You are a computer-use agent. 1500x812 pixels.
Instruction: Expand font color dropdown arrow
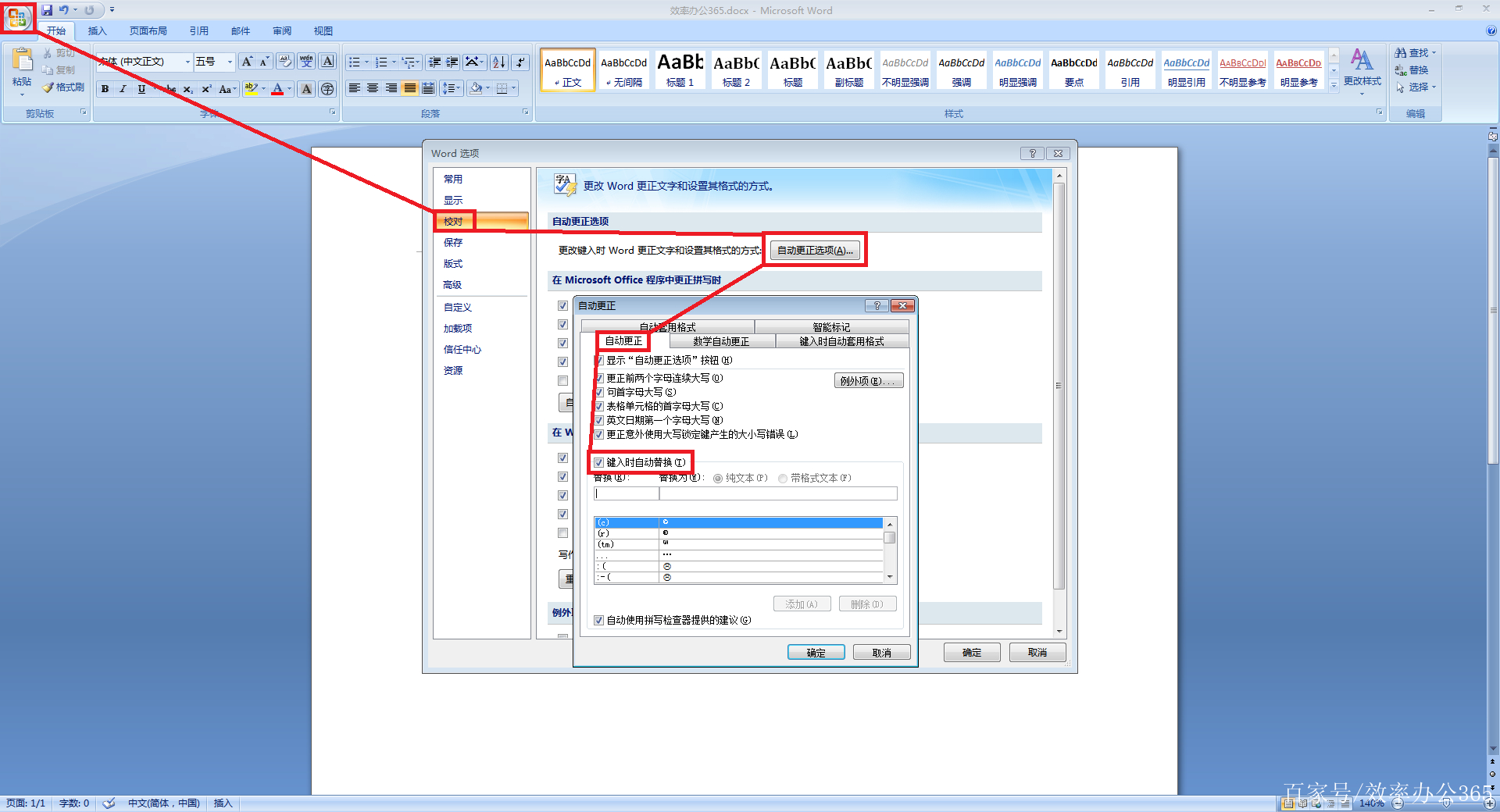click(x=290, y=89)
